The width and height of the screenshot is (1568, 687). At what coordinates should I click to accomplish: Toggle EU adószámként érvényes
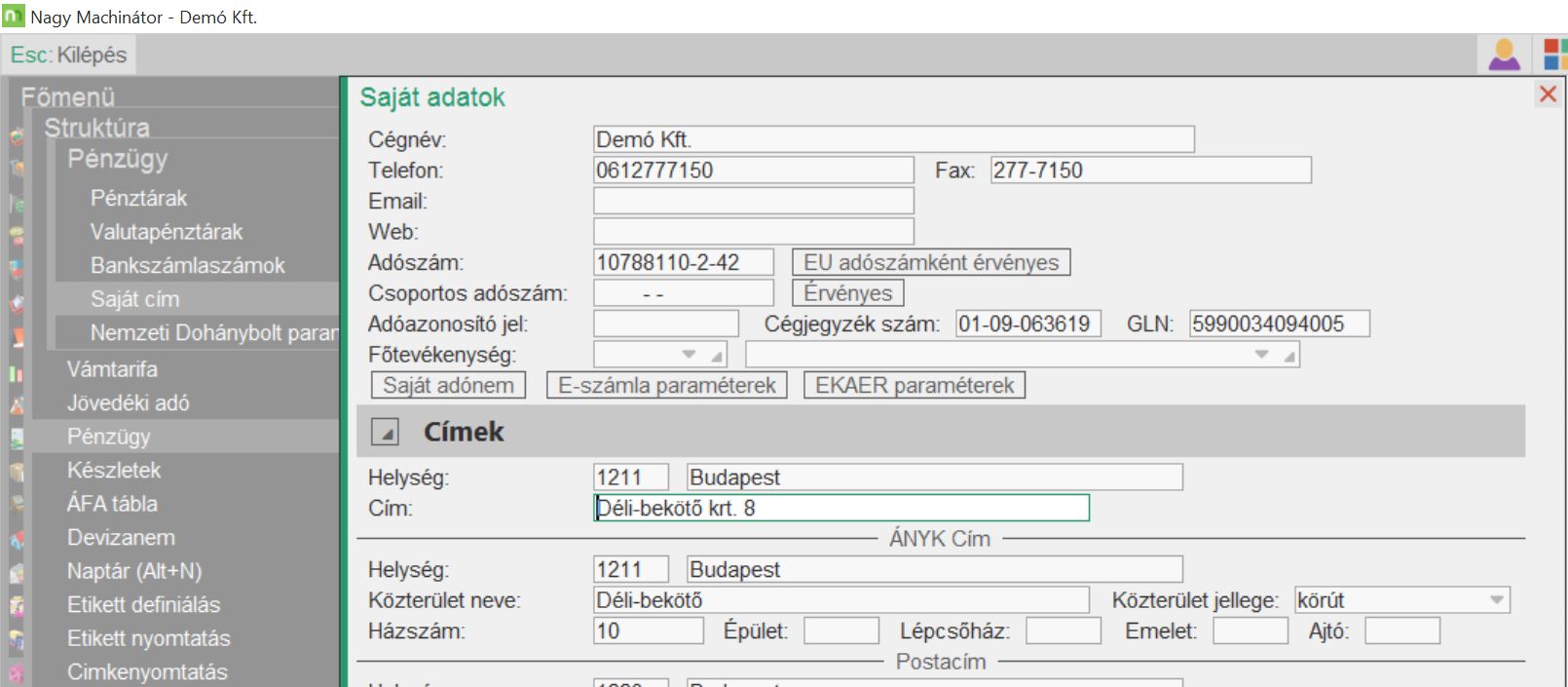[930, 262]
